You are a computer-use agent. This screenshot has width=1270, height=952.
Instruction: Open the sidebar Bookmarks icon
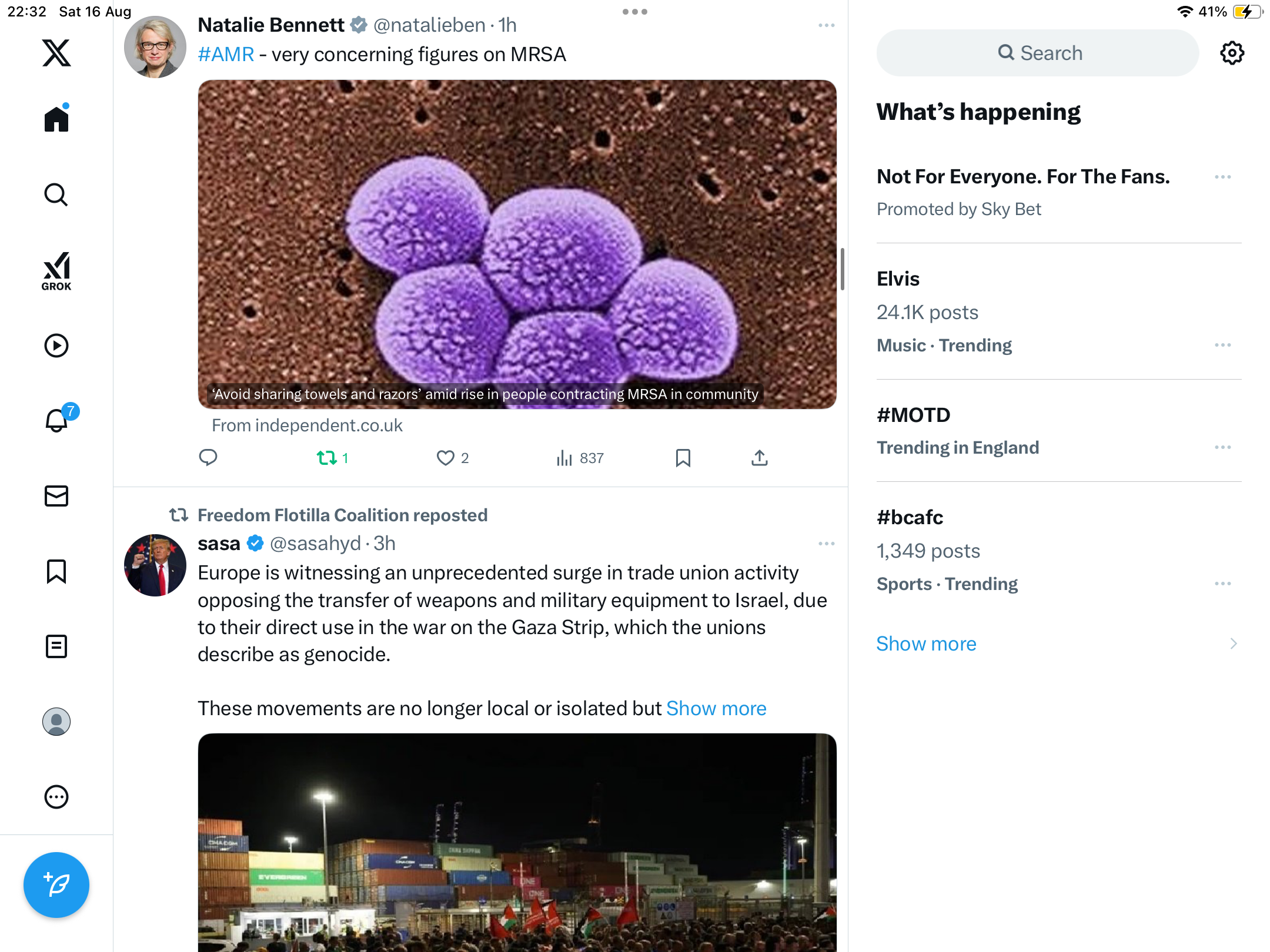[x=56, y=571]
